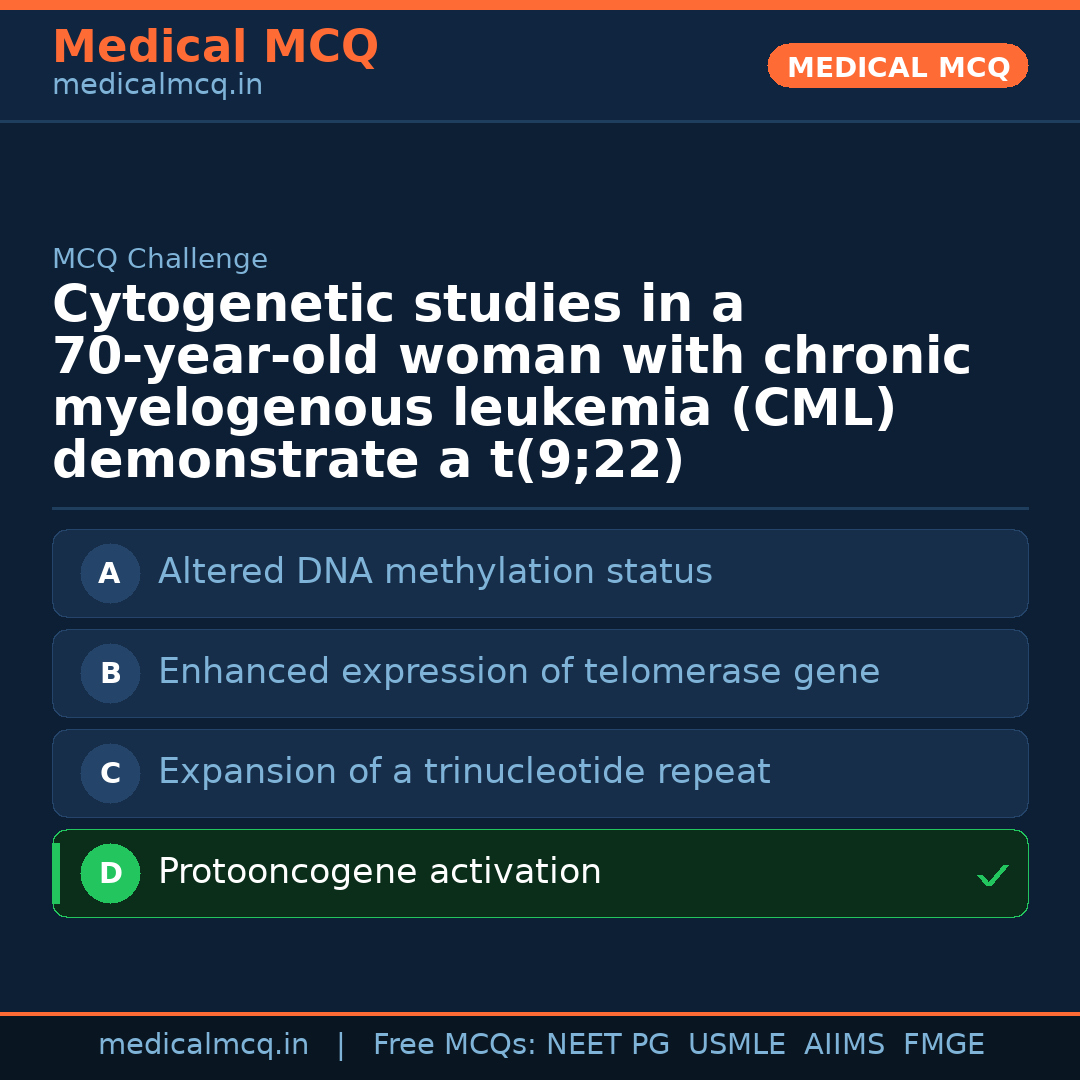Viewport: 1080px width, 1080px height.
Task: Click the green checkmark on option D
Action: pyautogui.click(x=992, y=876)
